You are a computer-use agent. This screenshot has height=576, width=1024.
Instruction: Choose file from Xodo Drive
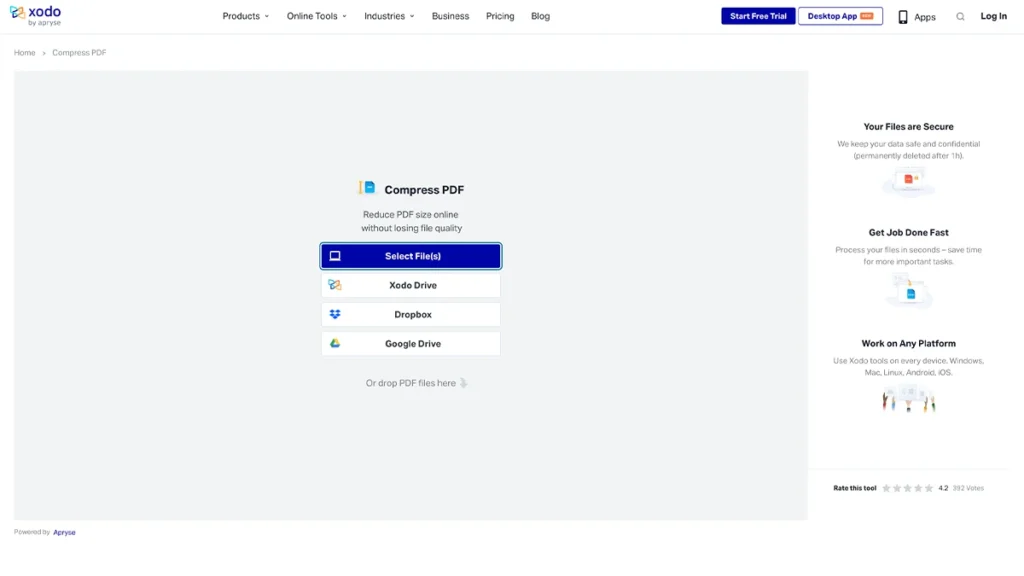pos(411,285)
